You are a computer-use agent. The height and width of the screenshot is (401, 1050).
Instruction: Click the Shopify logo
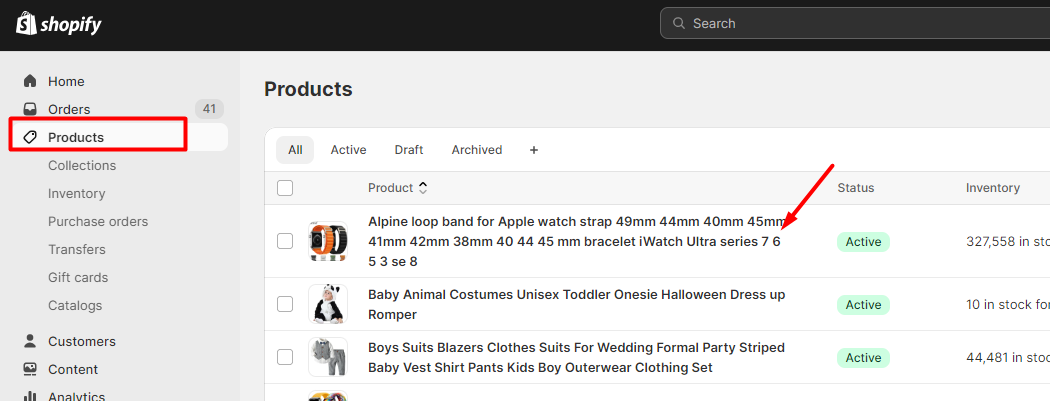(x=59, y=24)
